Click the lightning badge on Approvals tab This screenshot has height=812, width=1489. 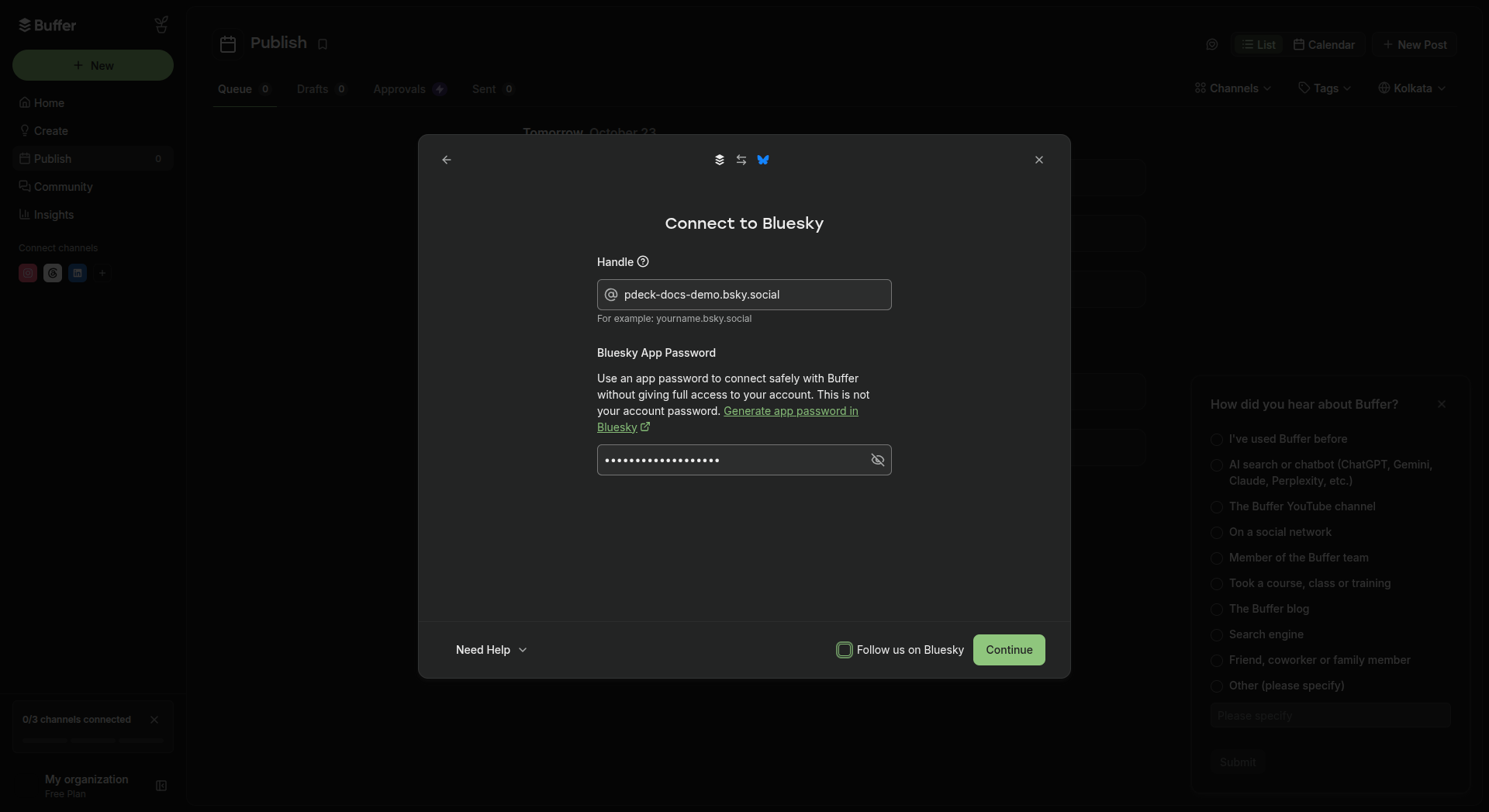(x=440, y=89)
